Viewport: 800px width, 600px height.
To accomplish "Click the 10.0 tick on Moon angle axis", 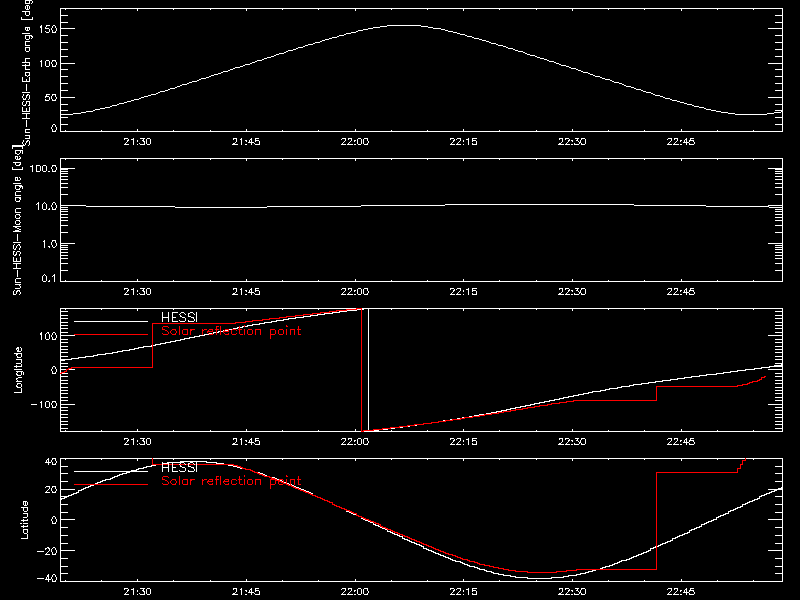I will click(x=46, y=207).
